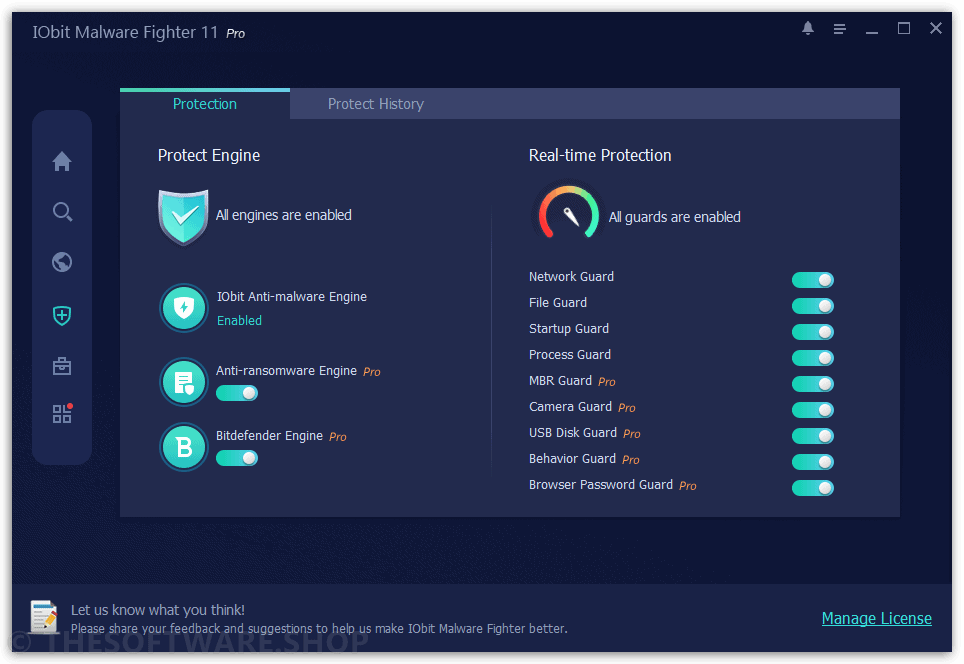The height and width of the screenshot is (664, 964).
Task: Turn off File Guard
Action: (813, 306)
